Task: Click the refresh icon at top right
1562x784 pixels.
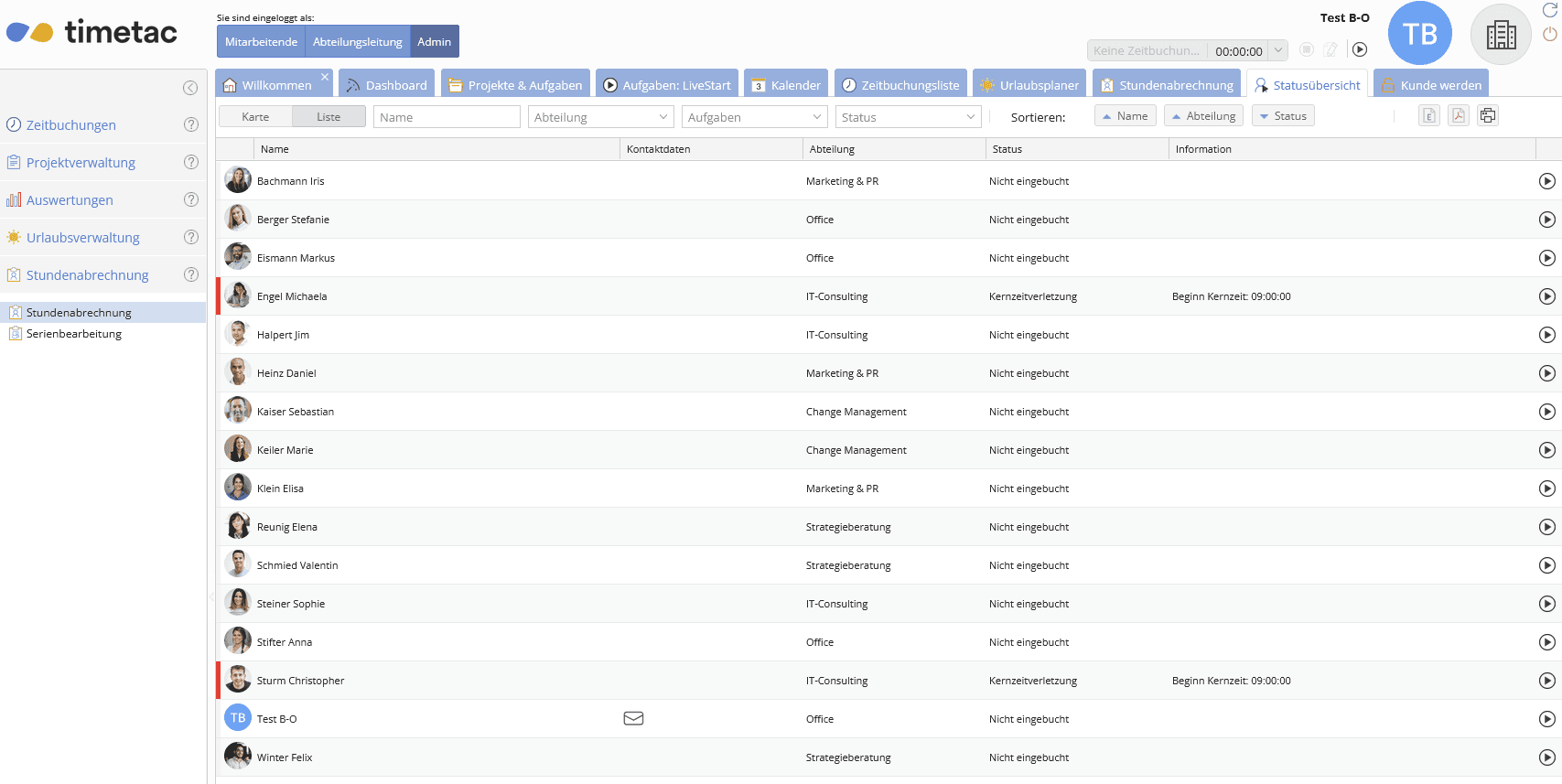Action: tap(1550, 10)
